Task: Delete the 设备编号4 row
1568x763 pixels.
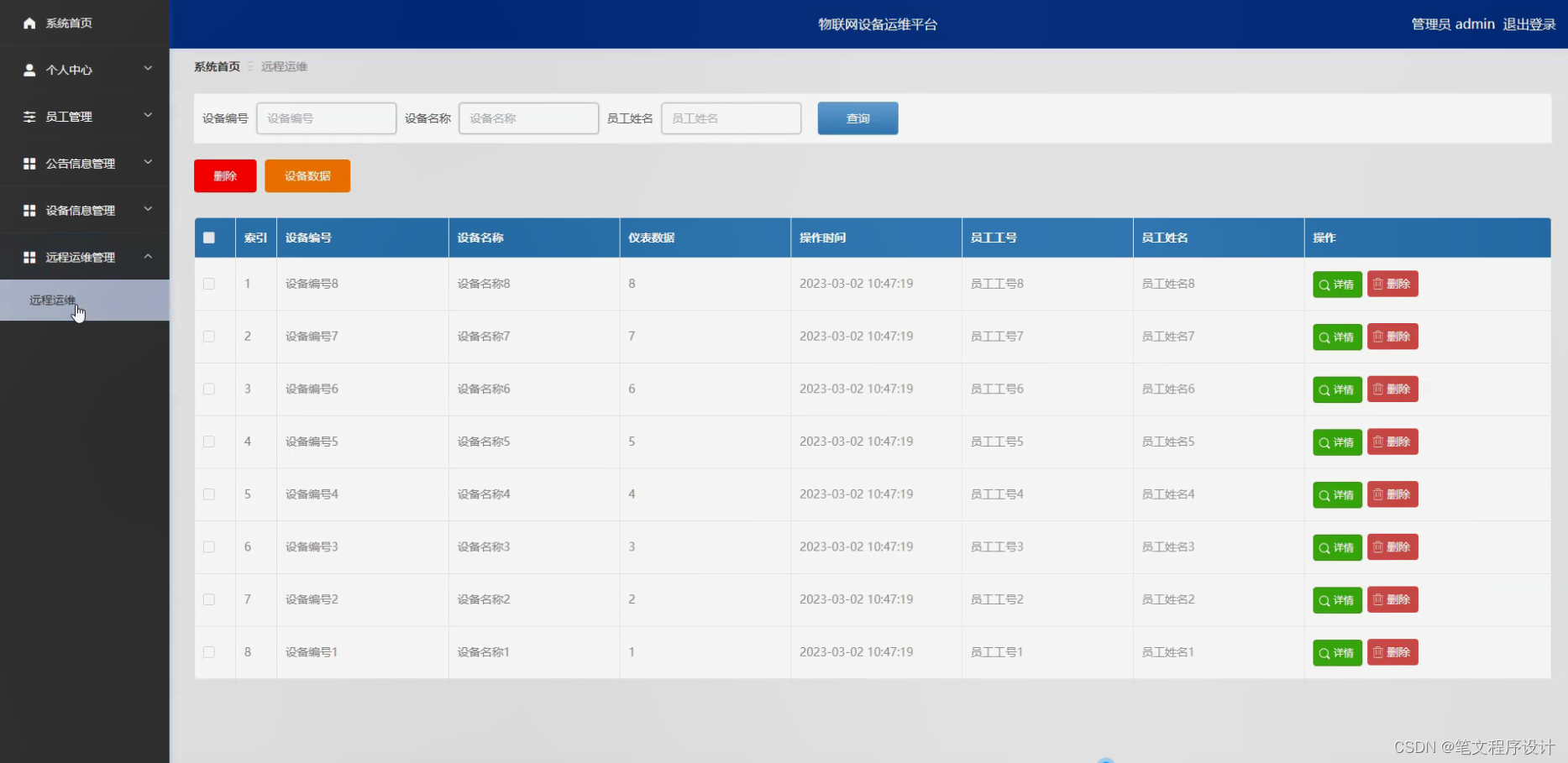Action: pyautogui.click(x=1392, y=494)
